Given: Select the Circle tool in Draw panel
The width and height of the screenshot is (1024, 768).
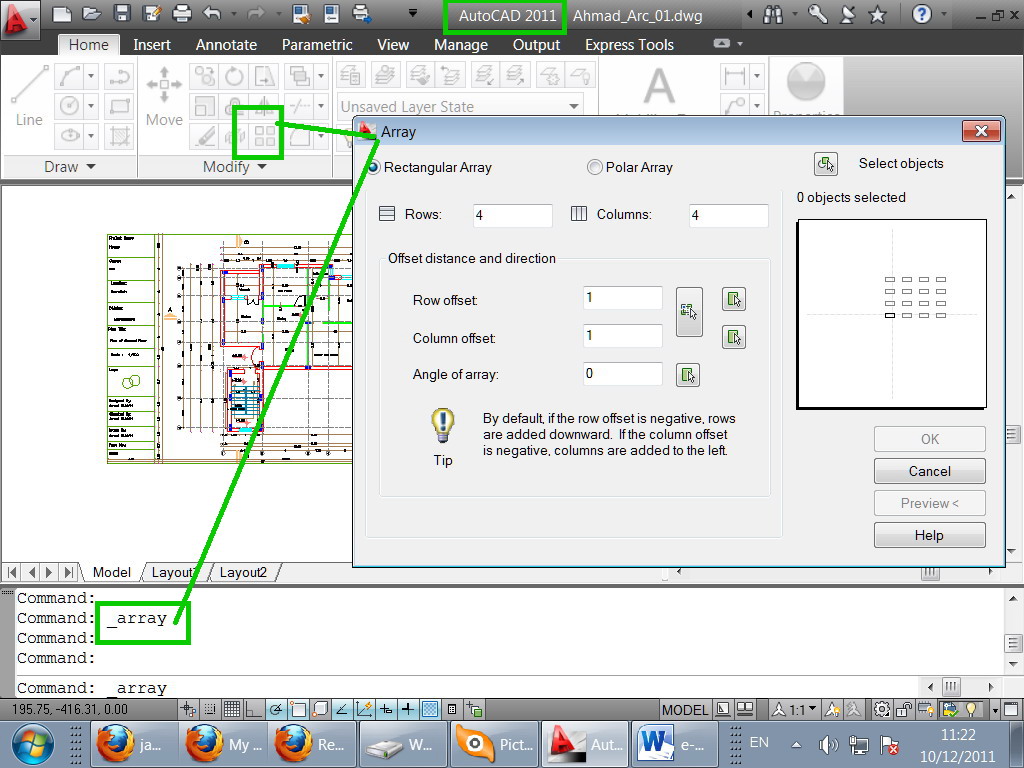Looking at the screenshot, I should (x=69, y=105).
